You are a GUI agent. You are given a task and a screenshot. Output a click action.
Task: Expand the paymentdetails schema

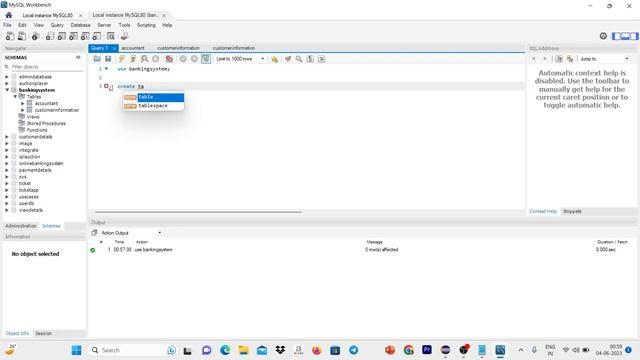pos(7,170)
